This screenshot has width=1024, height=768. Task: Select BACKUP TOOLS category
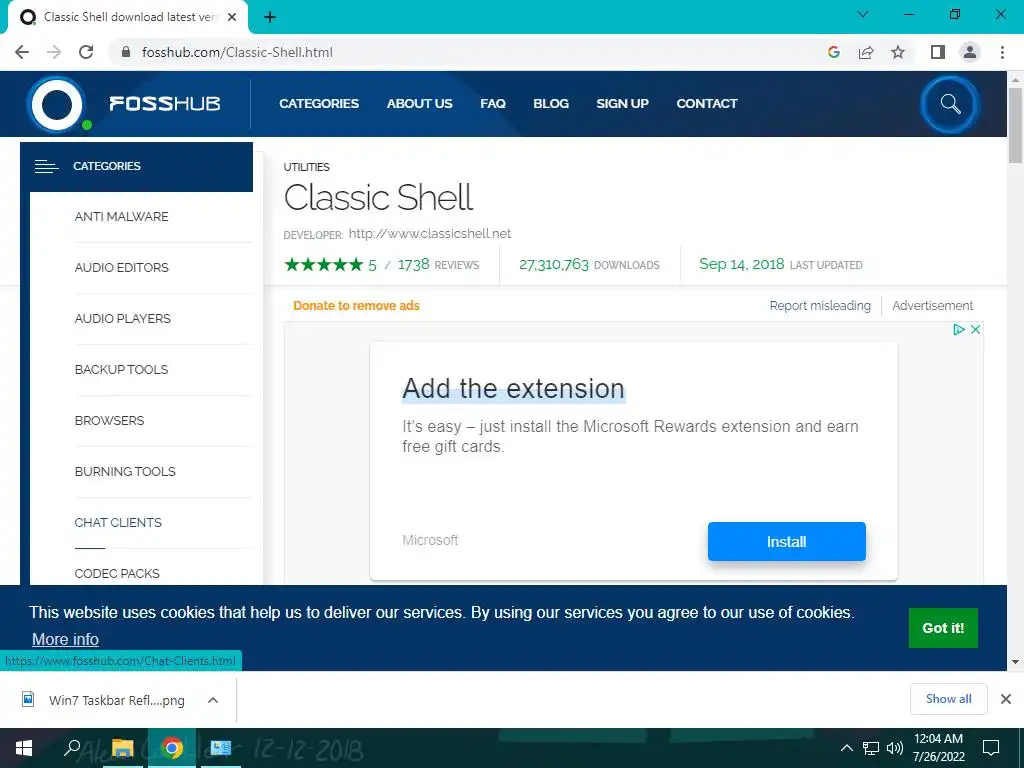coord(121,370)
